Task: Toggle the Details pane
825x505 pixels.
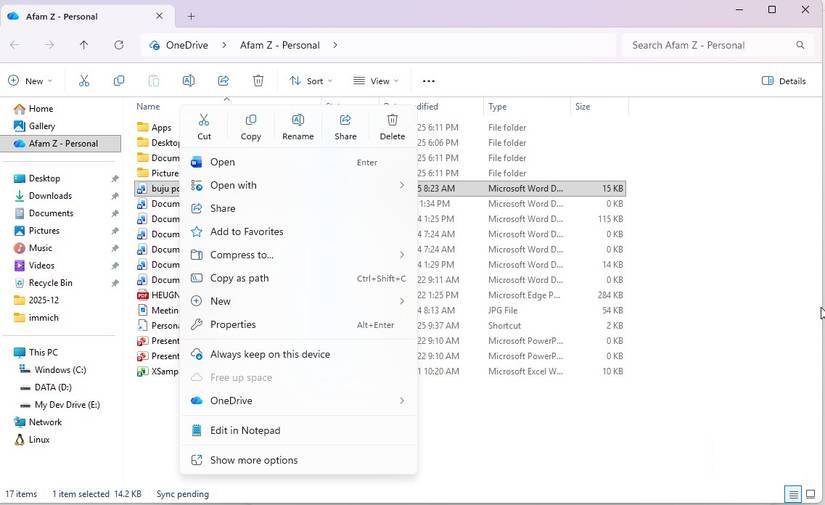Action: (784, 81)
